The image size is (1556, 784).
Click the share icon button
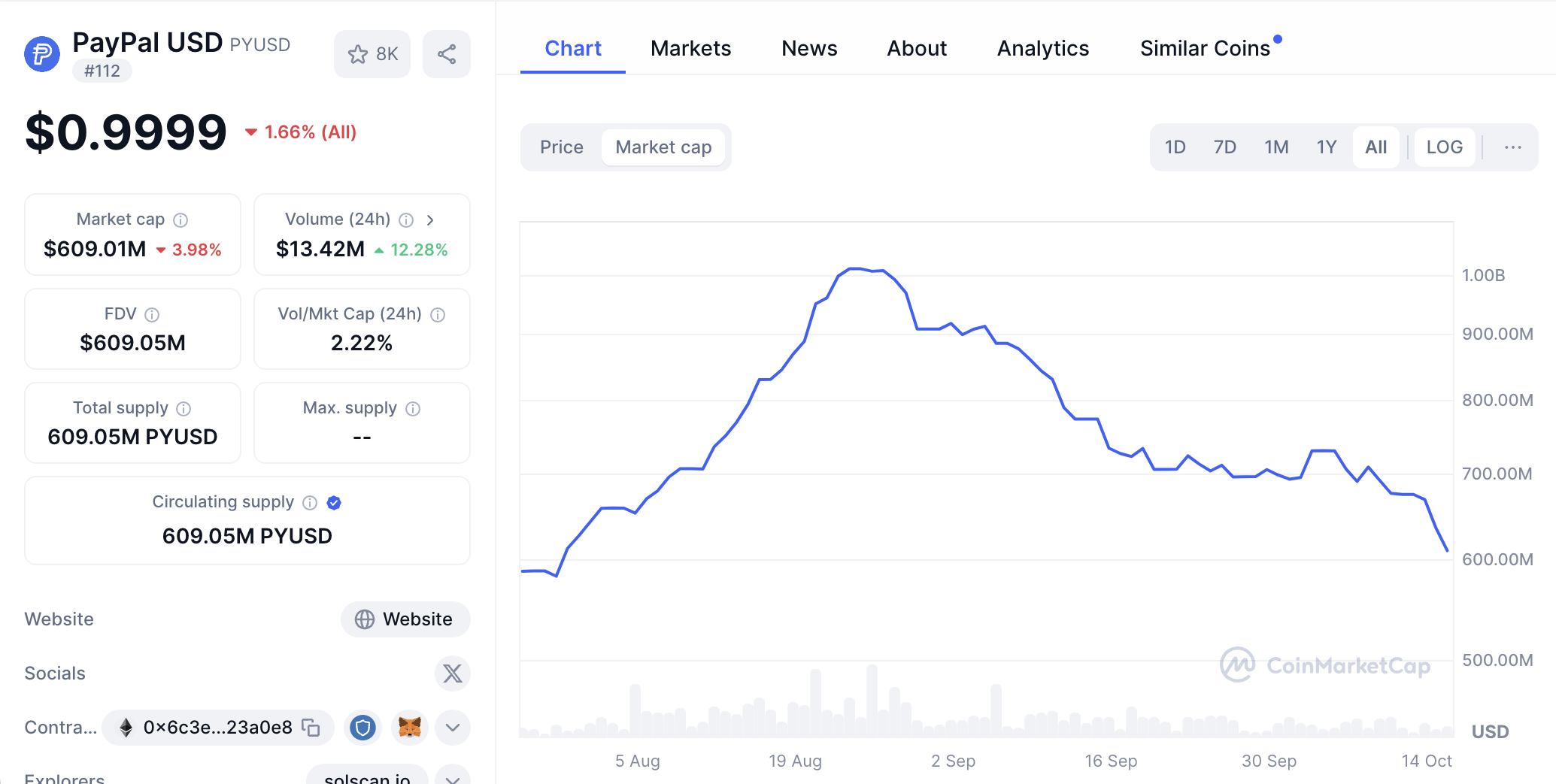click(x=447, y=54)
